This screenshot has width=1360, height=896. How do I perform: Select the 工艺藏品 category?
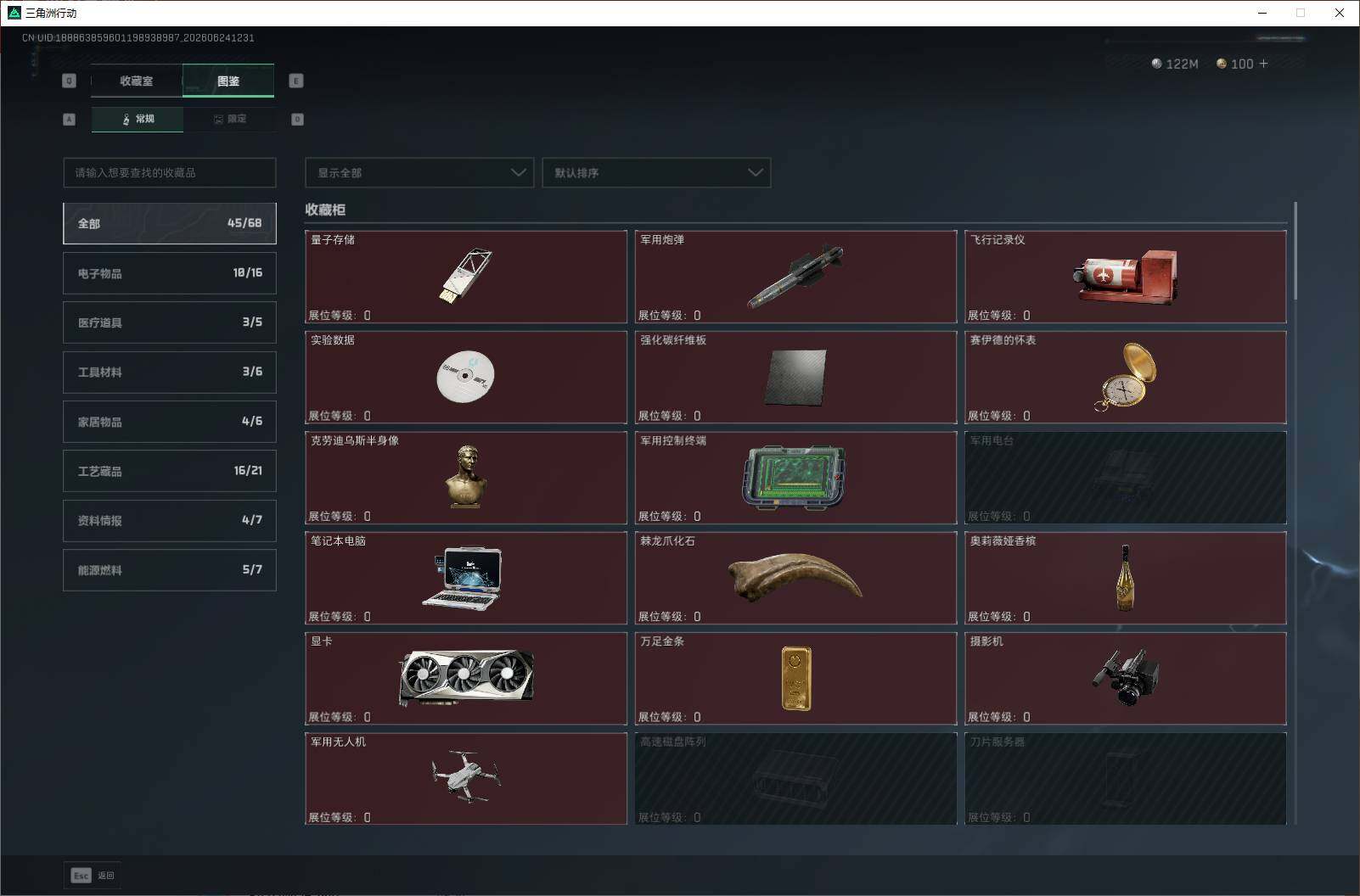coord(170,471)
